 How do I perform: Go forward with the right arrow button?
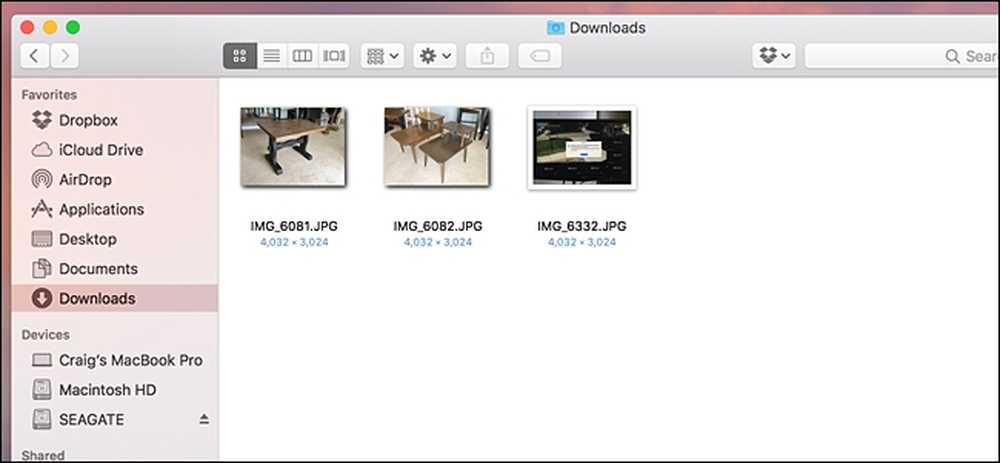pos(64,56)
